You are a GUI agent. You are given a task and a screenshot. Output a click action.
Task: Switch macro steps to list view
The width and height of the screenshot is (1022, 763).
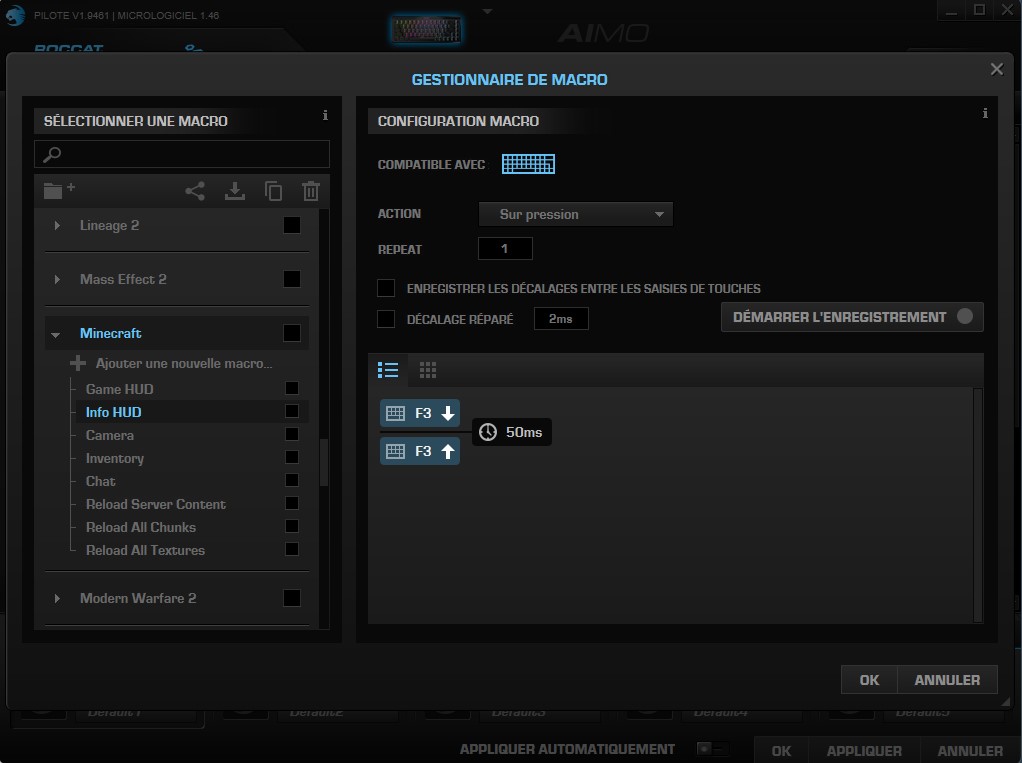pyautogui.click(x=388, y=369)
